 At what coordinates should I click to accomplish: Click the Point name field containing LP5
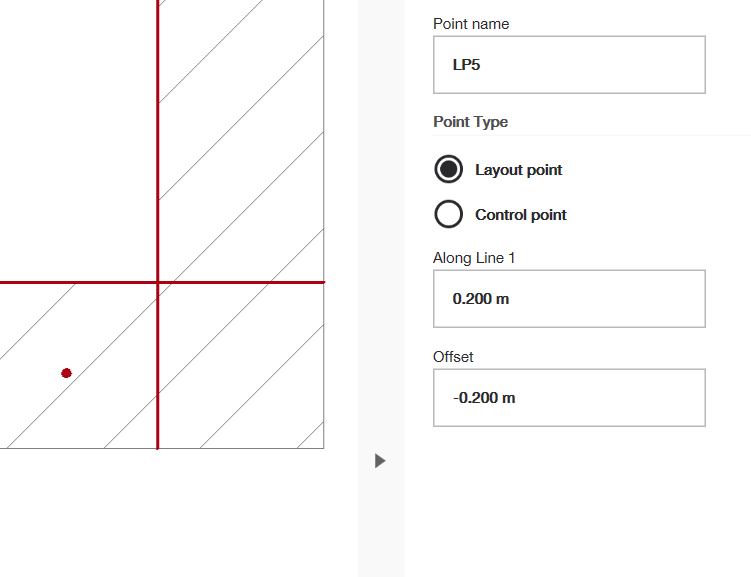569,65
